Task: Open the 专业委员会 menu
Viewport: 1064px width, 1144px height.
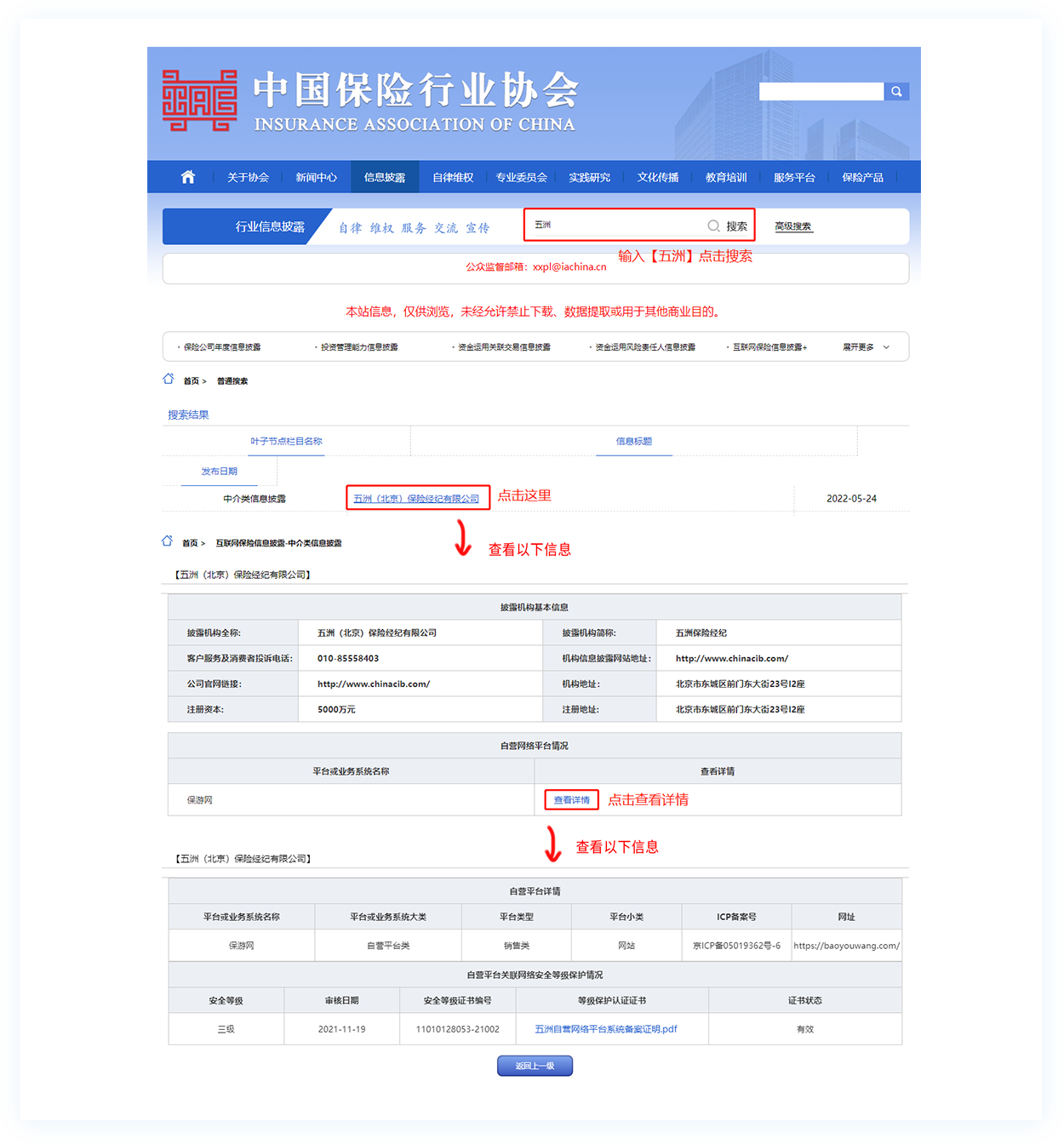Action: tap(521, 177)
